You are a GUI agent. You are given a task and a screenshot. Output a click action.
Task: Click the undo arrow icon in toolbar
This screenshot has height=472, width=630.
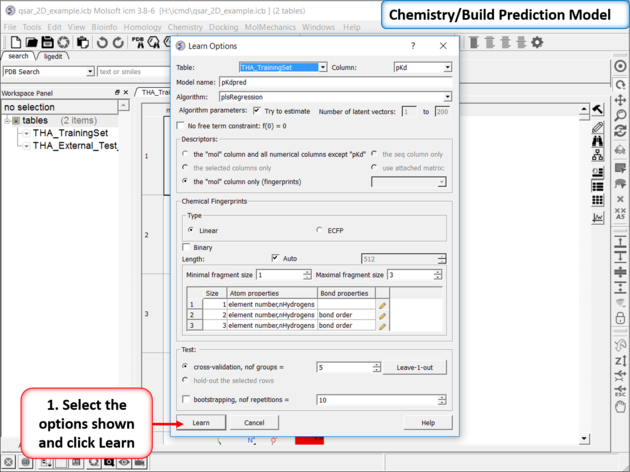pos(103,43)
